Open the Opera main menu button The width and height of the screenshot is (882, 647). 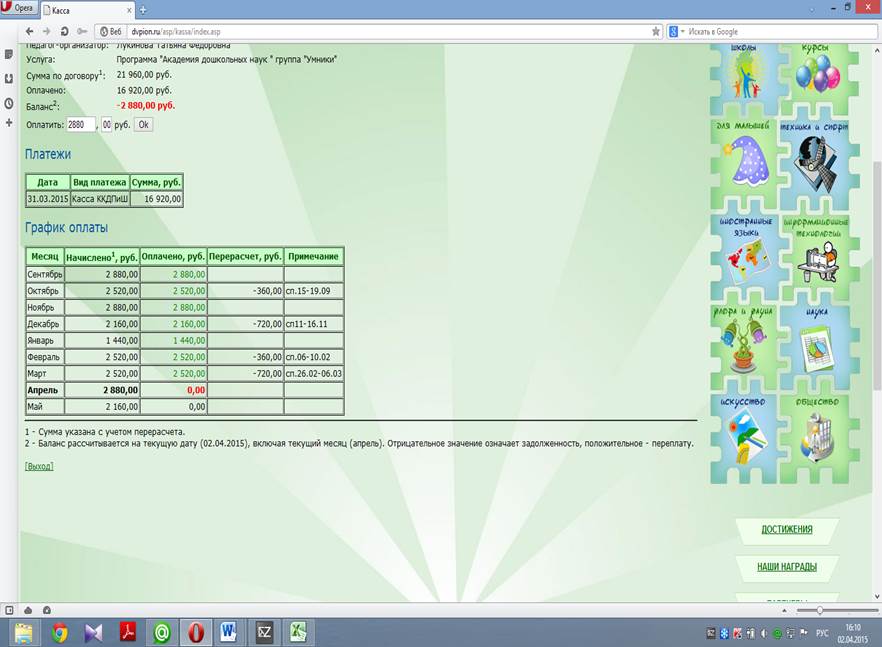[18, 8]
